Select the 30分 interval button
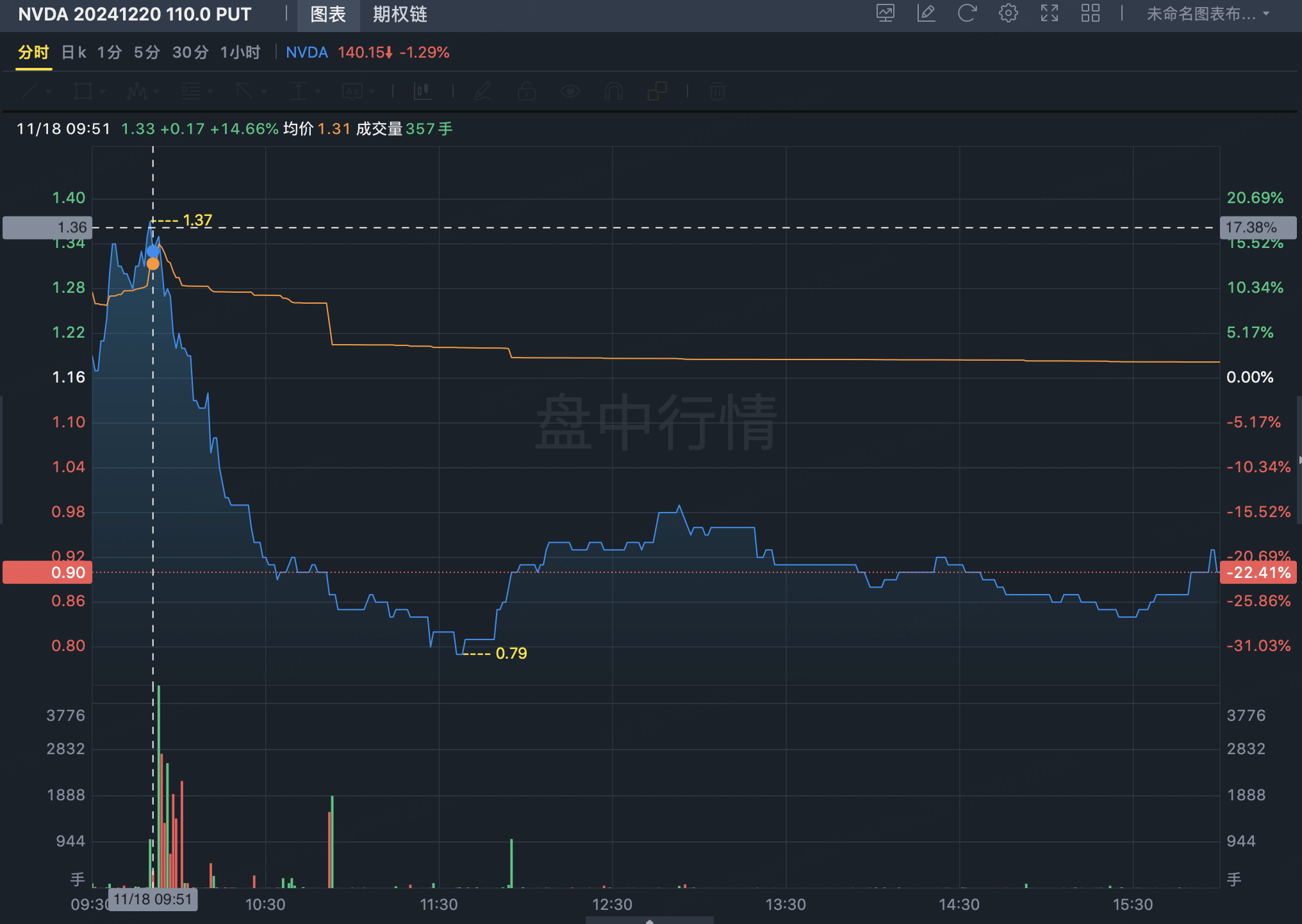This screenshot has height=924, width=1302. click(x=190, y=53)
